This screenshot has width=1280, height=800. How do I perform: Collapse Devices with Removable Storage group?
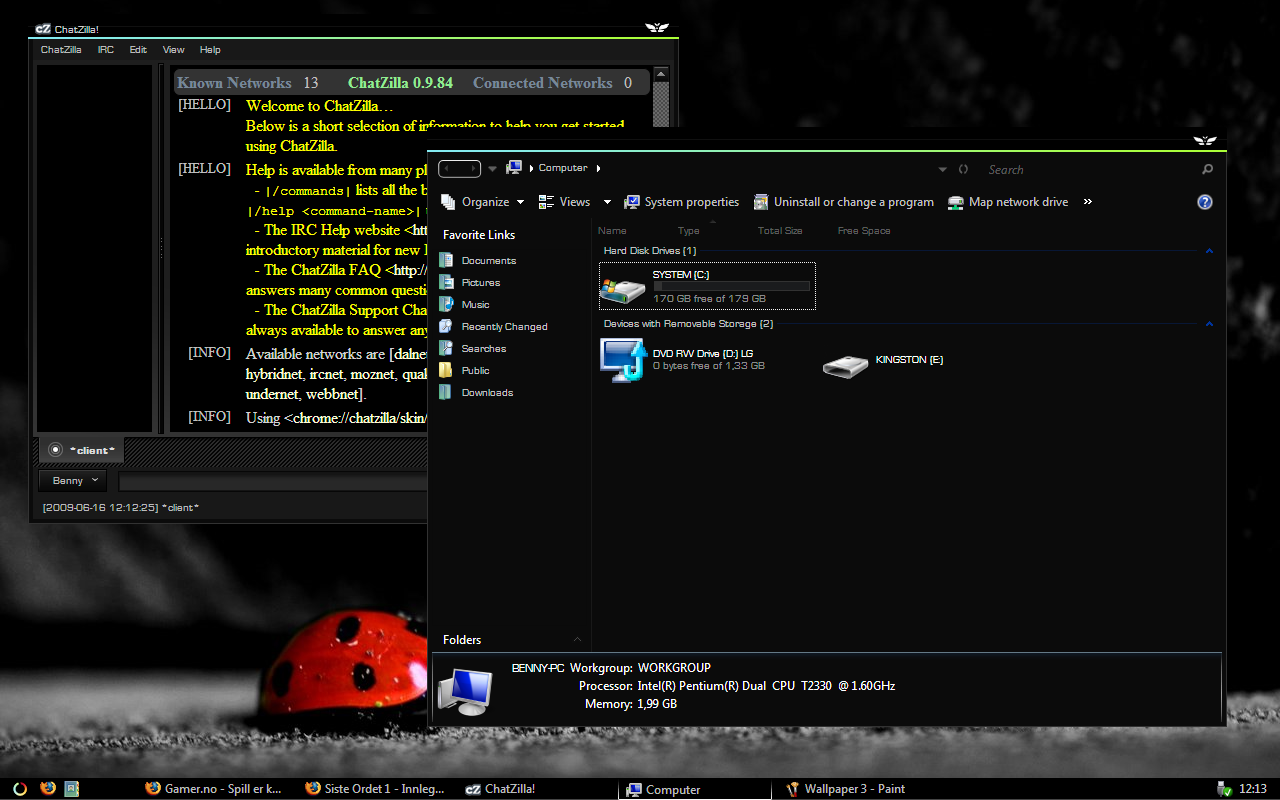pyautogui.click(x=1209, y=324)
